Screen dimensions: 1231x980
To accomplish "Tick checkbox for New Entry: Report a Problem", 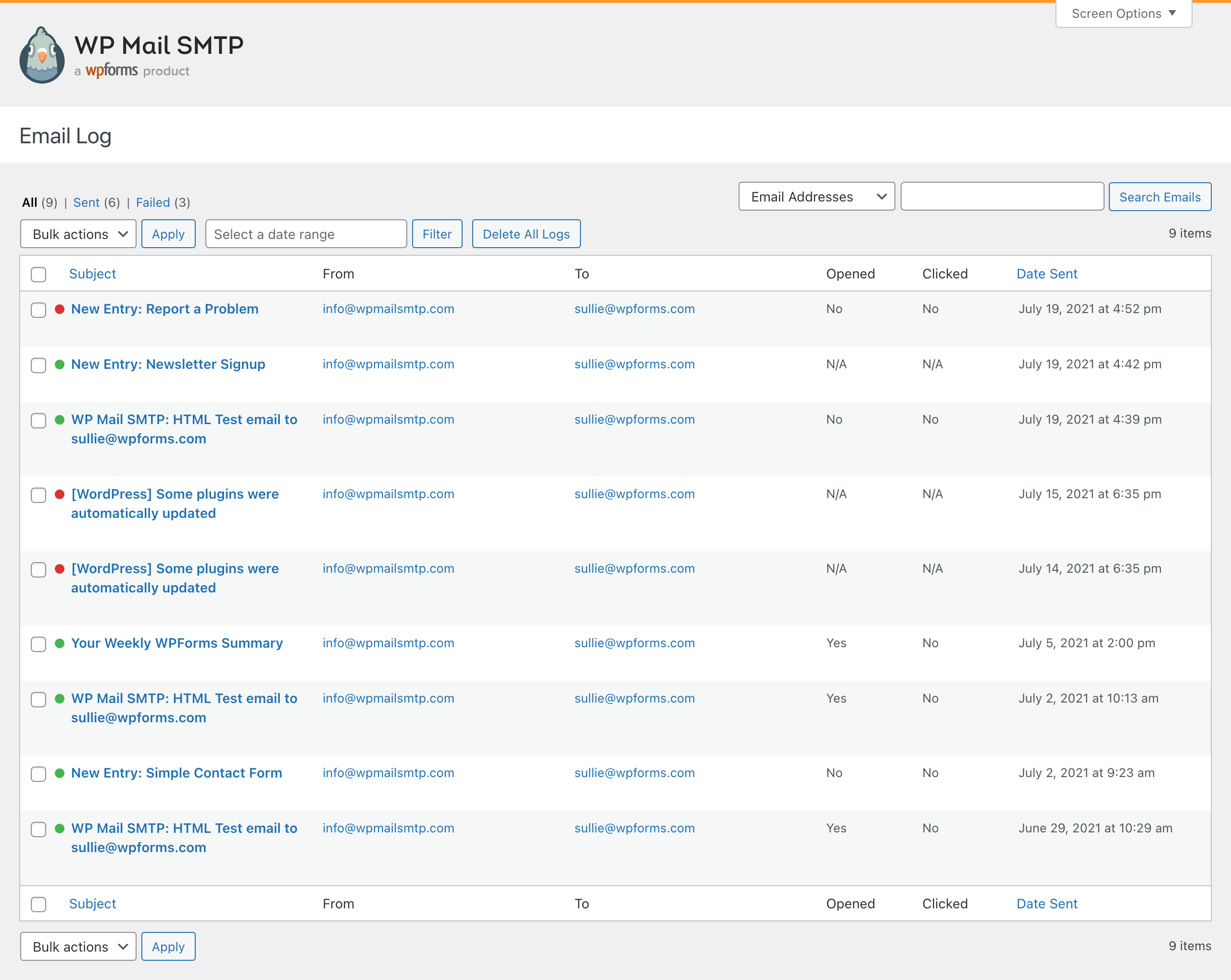I will [38, 310].
